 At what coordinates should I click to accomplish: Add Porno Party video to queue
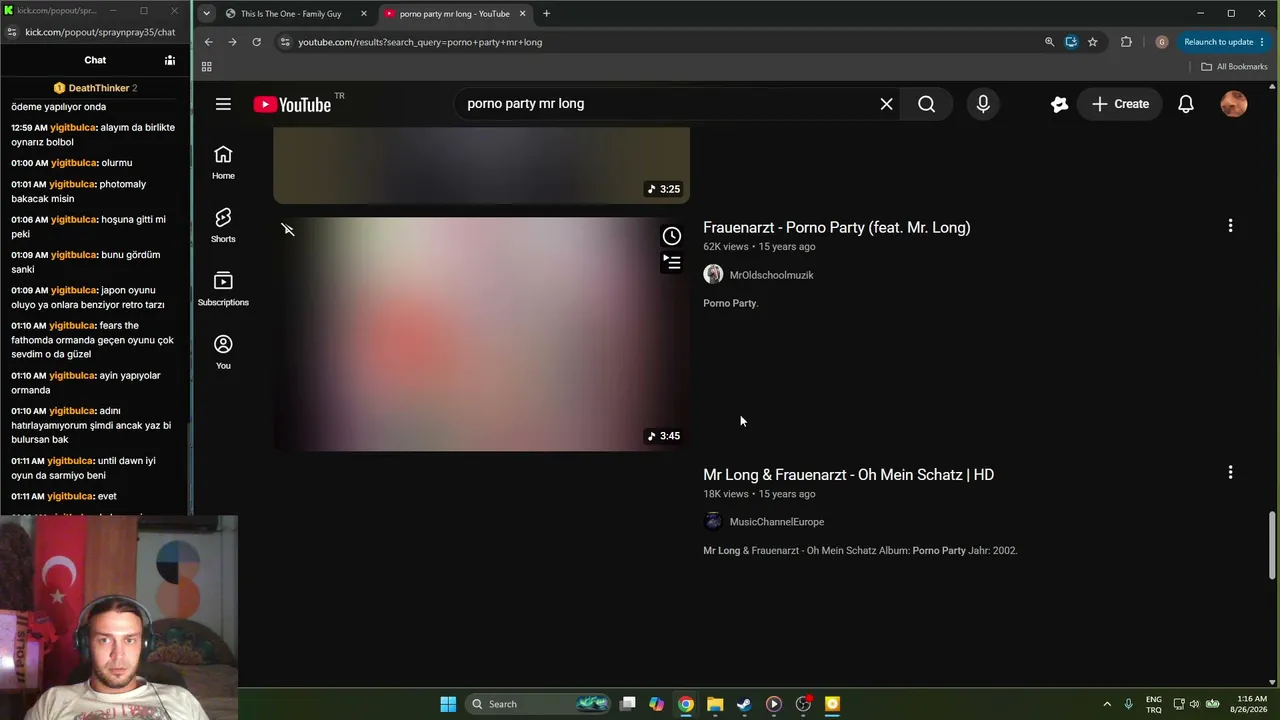coord(672,263)
